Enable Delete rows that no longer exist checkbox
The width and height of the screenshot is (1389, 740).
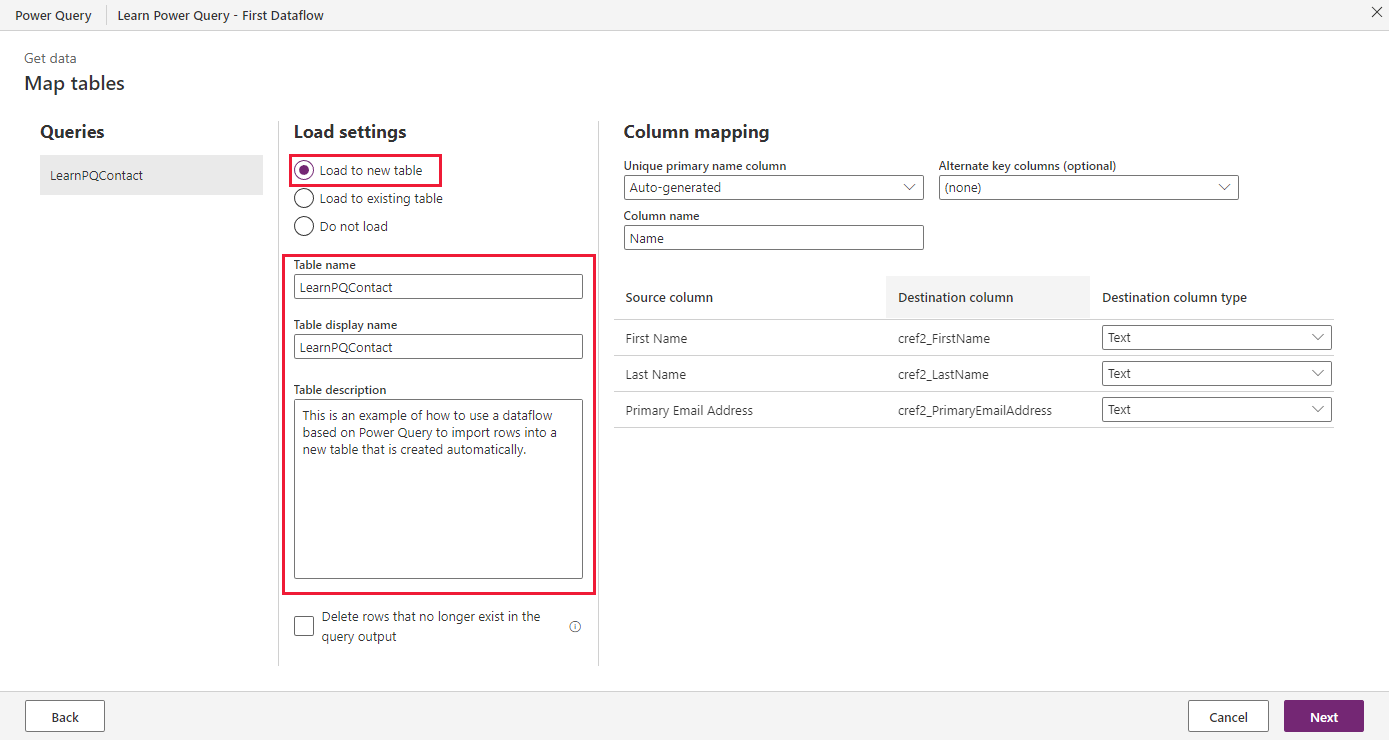tap(304, 626)
